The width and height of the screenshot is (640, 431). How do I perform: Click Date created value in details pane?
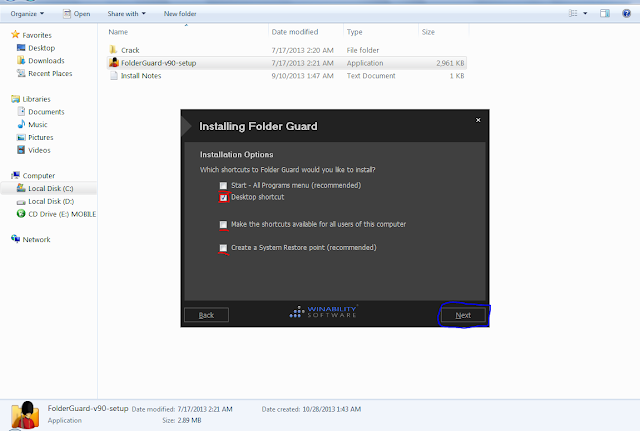point(331,409)
